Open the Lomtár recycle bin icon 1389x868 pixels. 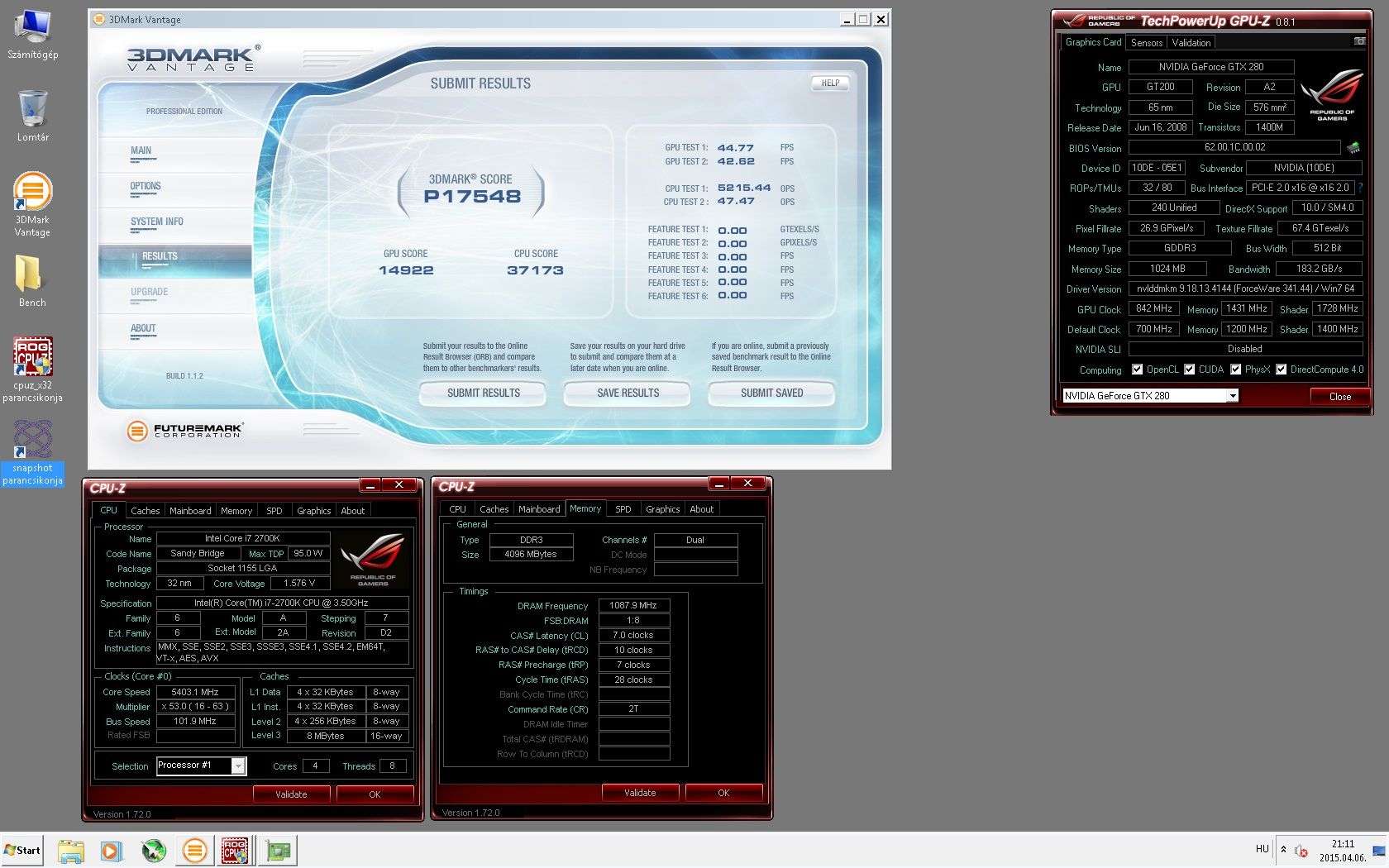point(33,116)
